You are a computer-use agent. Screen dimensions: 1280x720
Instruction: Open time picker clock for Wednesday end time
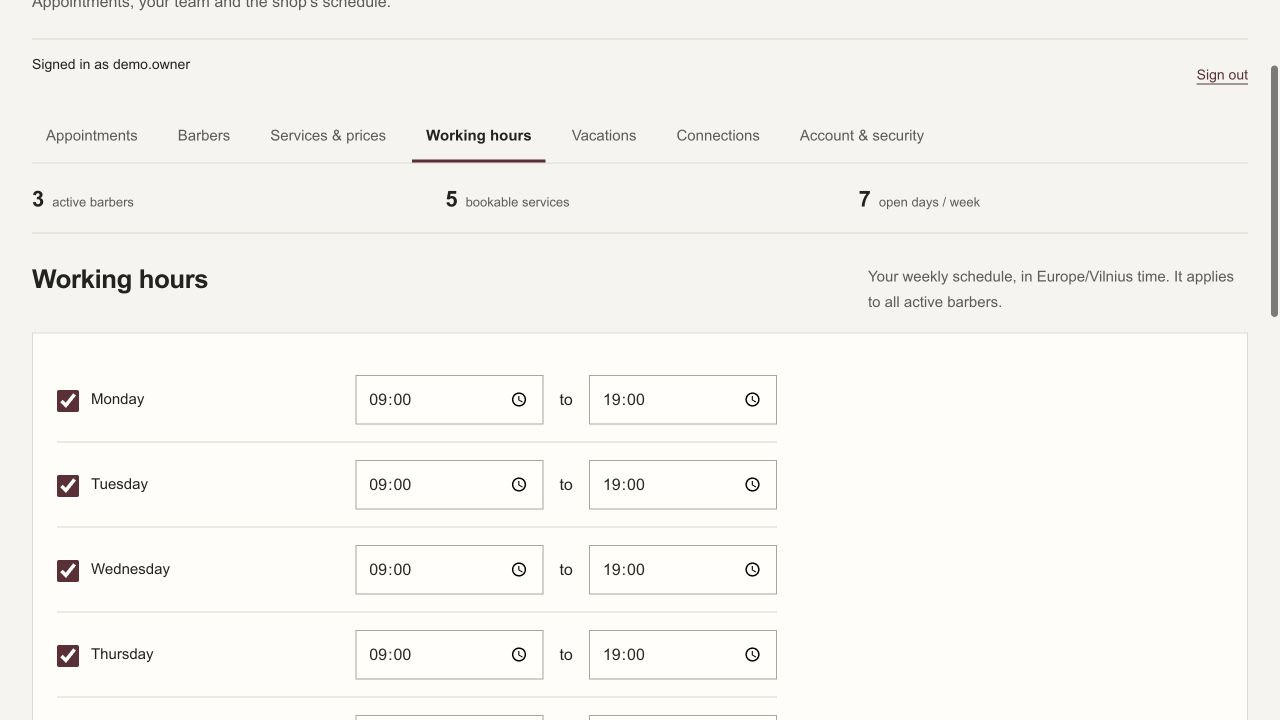pos(753,570)
